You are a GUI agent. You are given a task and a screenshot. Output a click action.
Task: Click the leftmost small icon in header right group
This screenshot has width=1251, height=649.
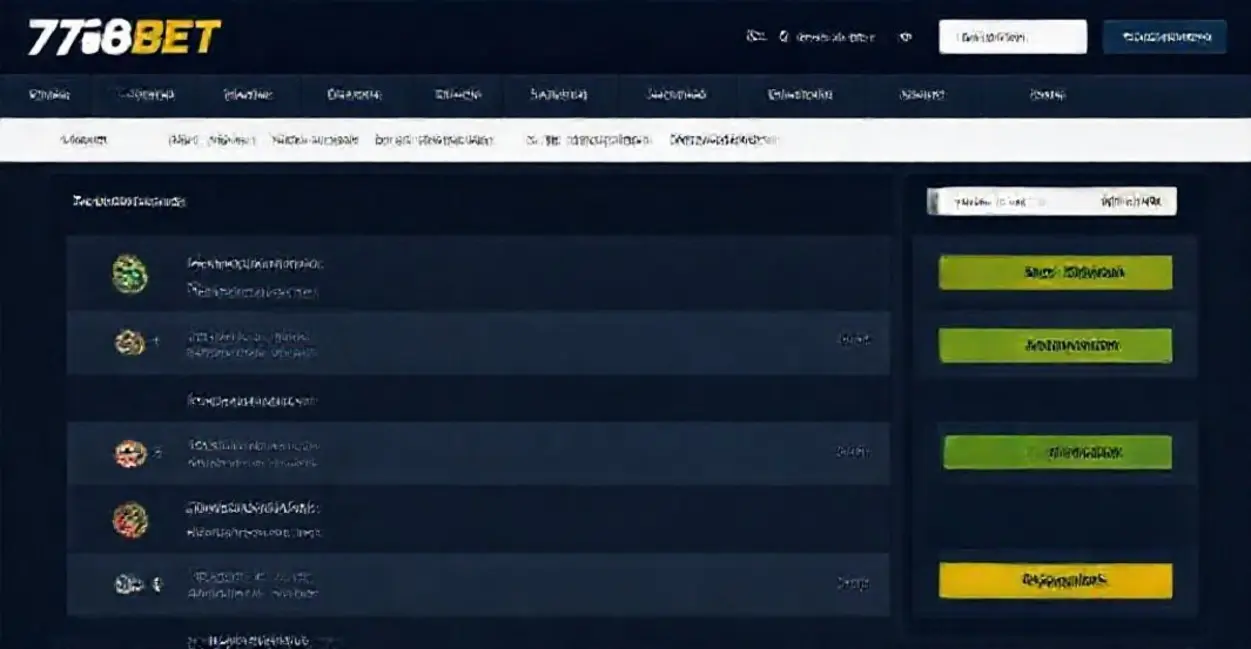756,37
